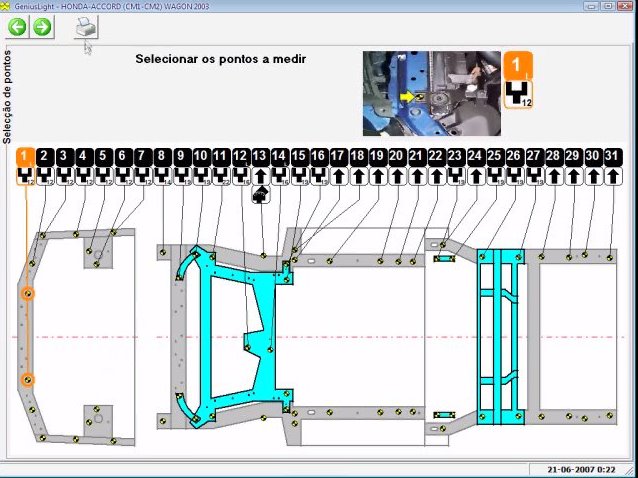Viewport: 638px width, 478px height.
Task: Click the up-arrow icon under point 22
Action: point(437,177)
